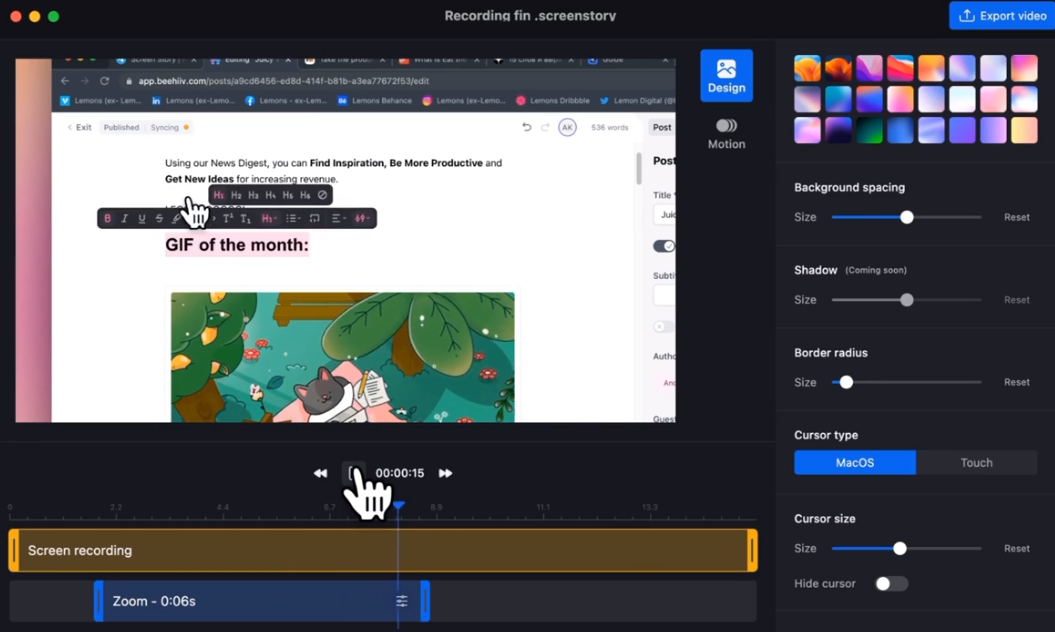Open the Motion settings panel
The width and height of the screenshot is (1055, 632).
pyautogui.click(x=726, y=133)
